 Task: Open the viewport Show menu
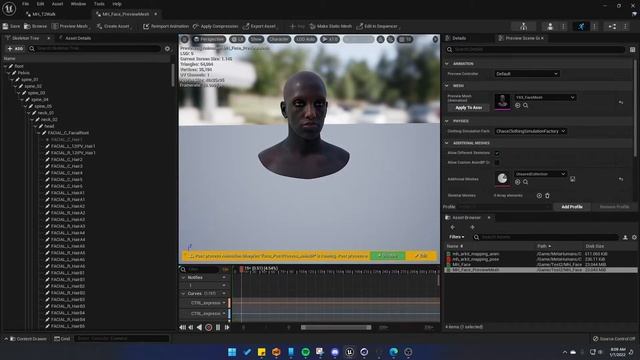(256, 39)
